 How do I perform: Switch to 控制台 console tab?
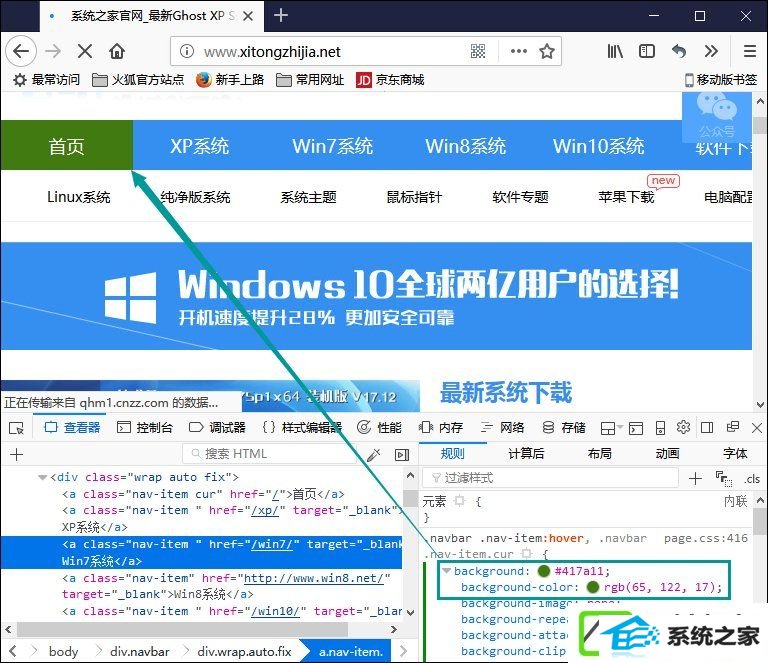click(x=145, y=427)
